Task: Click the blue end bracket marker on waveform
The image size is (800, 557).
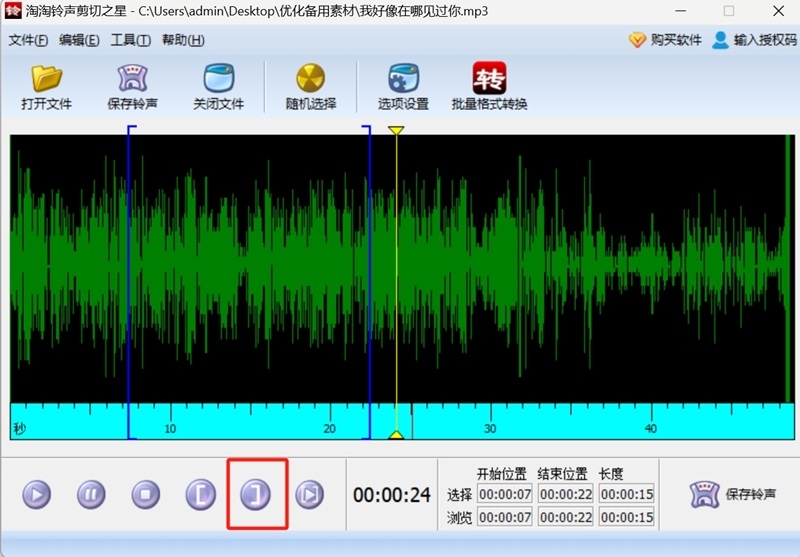Action: (368, 282)
